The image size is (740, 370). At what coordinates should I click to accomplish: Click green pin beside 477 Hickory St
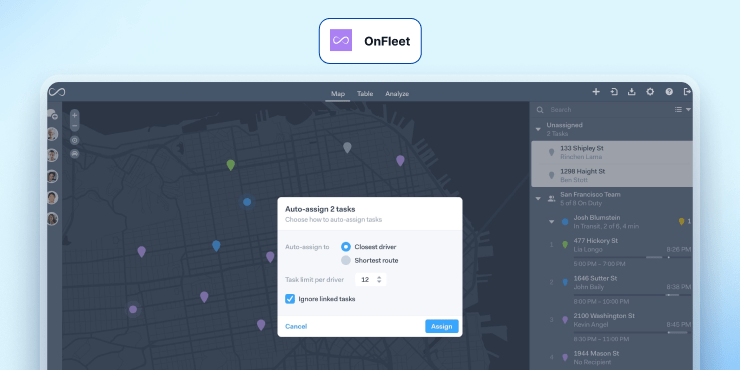[565, 244]
